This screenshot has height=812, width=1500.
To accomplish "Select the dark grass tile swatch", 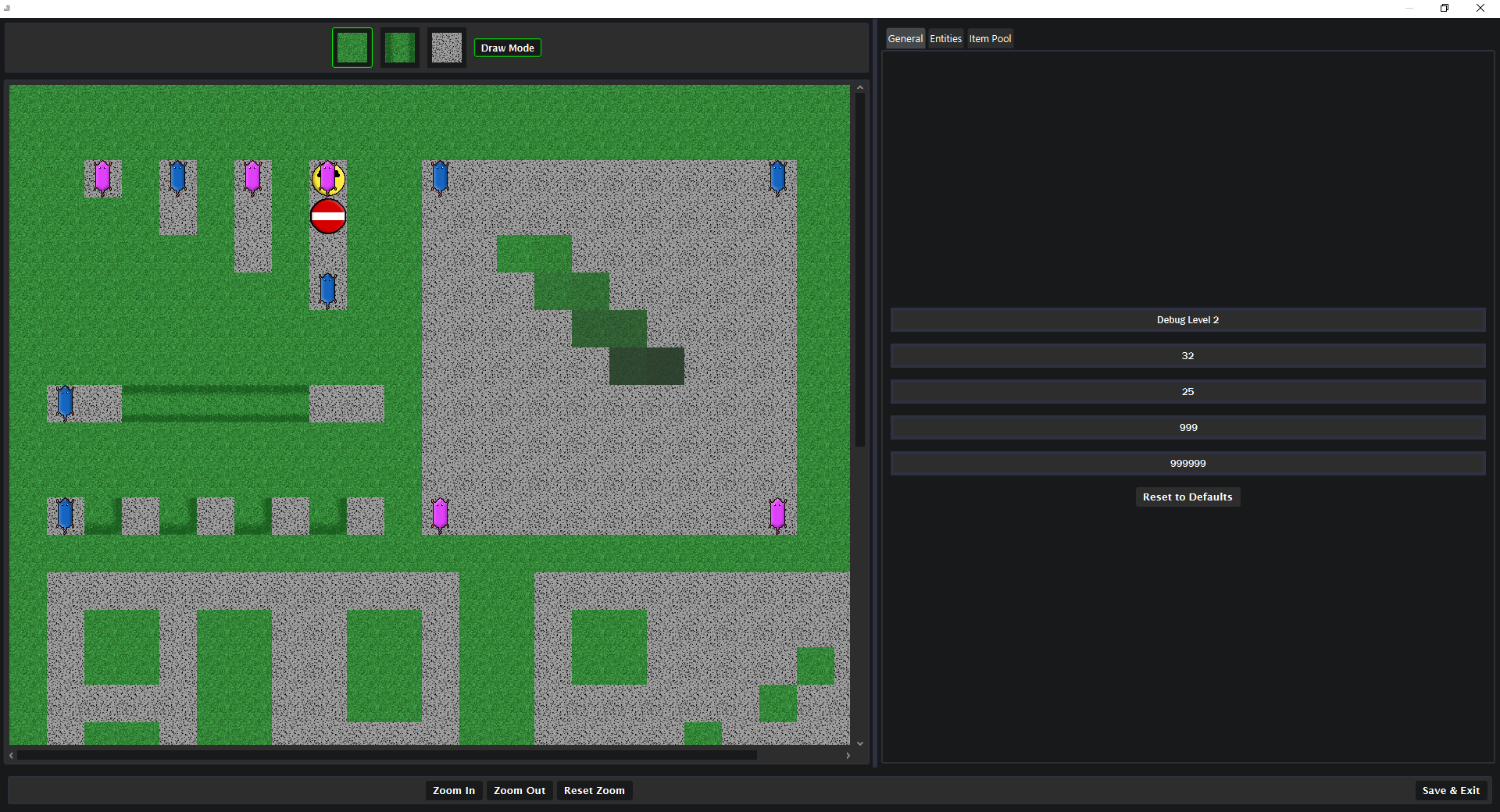I will point(400,48).
